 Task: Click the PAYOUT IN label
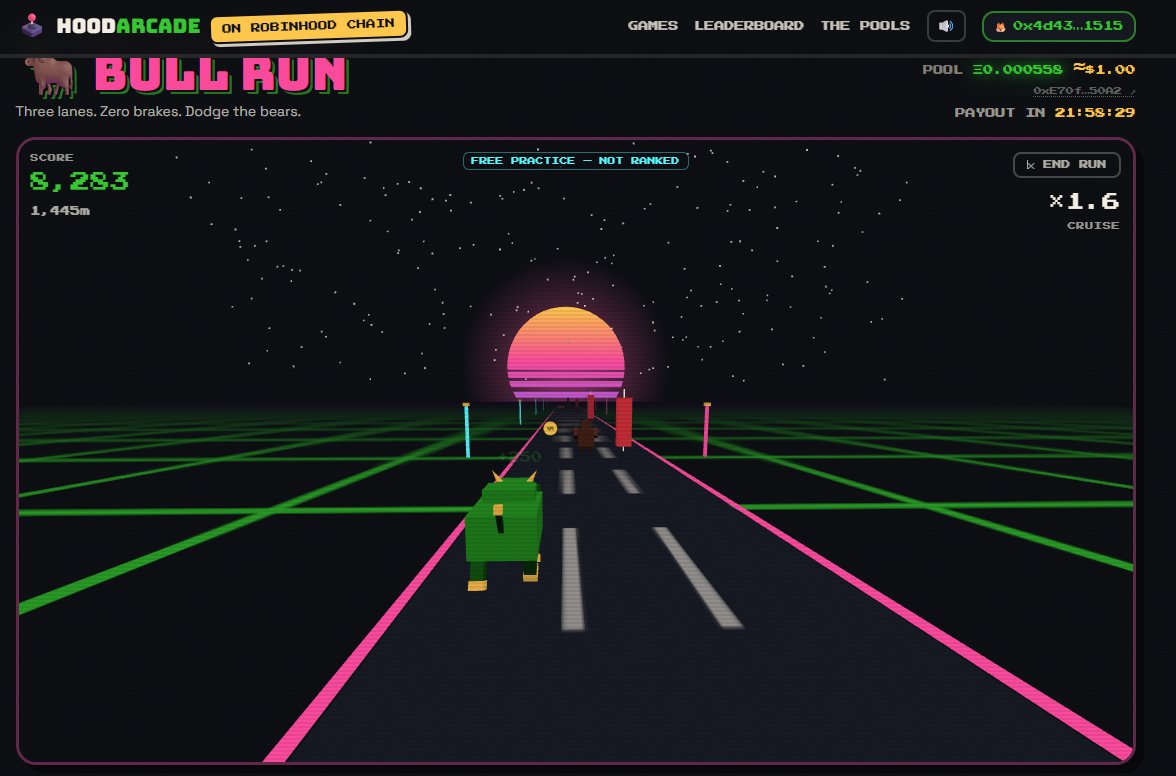click(1000, 112)
